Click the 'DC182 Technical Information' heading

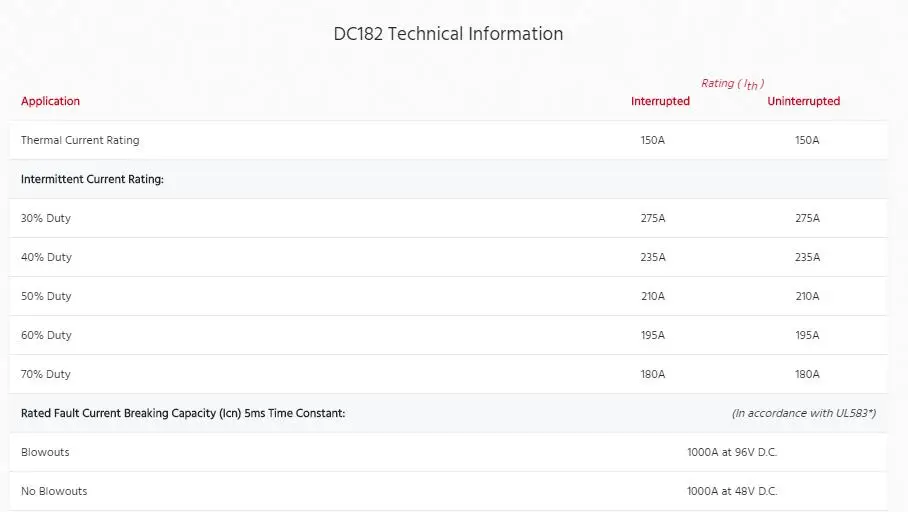coord(448,34)
